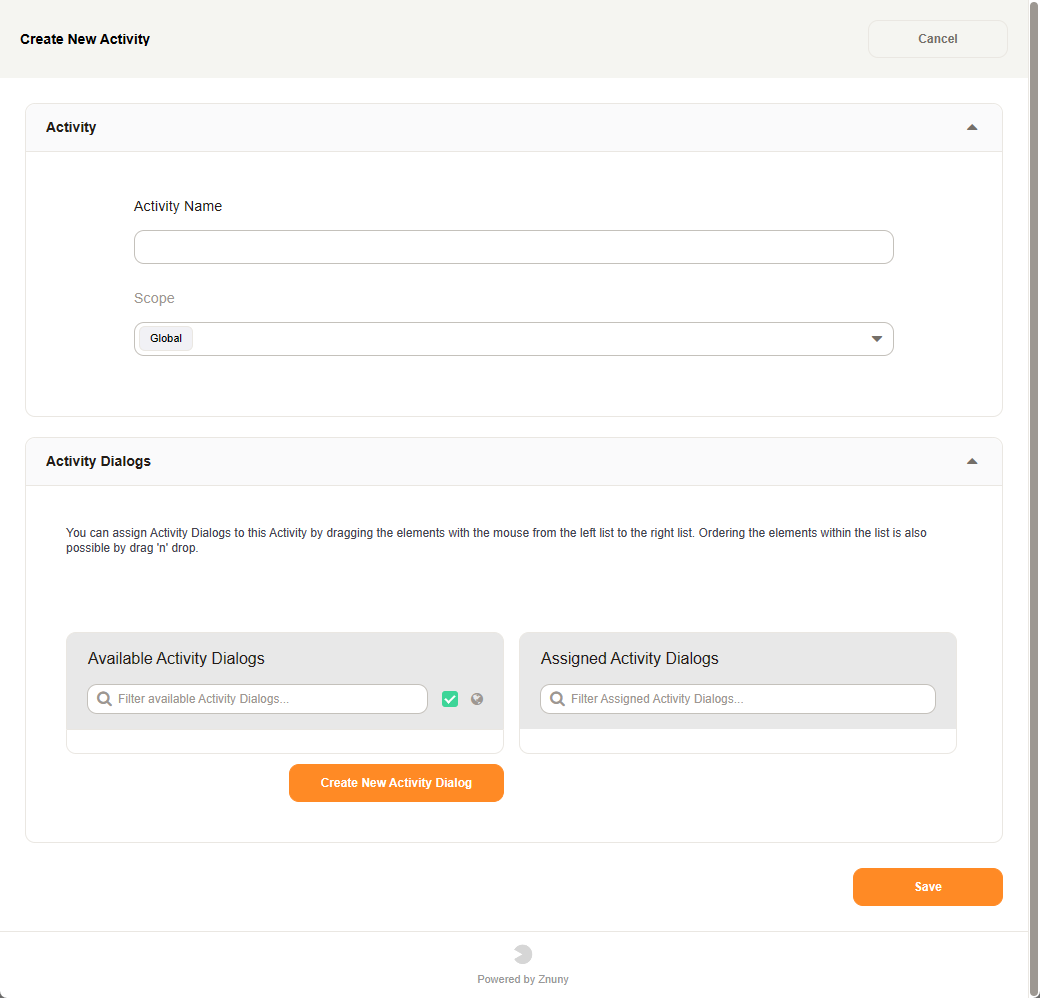Click the Activity Dialogs section header
Image resolution: width=1040 pixels, height=998 pixels.
pos(98,461)
